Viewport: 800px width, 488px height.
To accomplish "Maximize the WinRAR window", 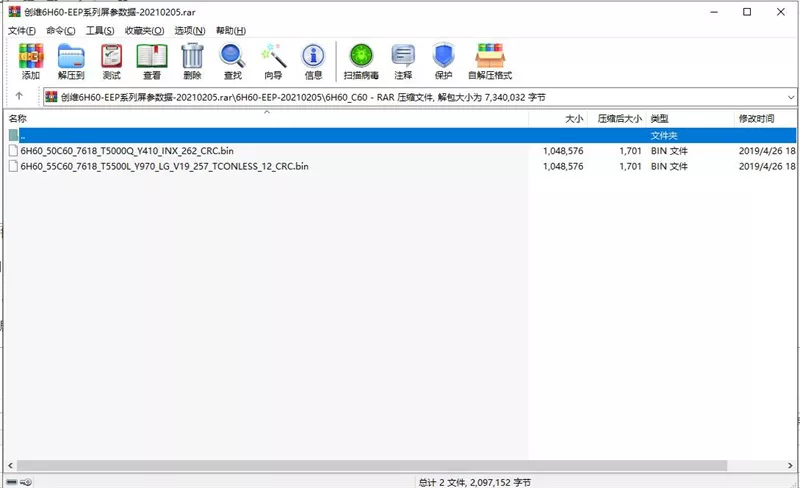I will 747,12.
